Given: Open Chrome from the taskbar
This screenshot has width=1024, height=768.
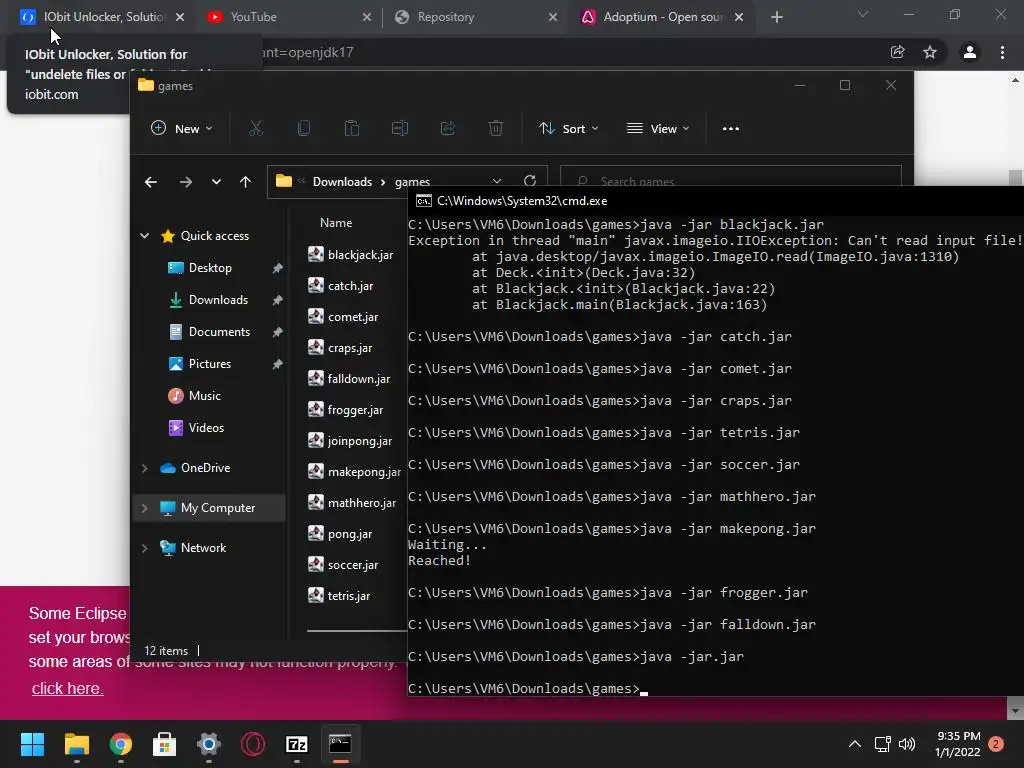Looking at the screenshot, I should pos(121,744).
